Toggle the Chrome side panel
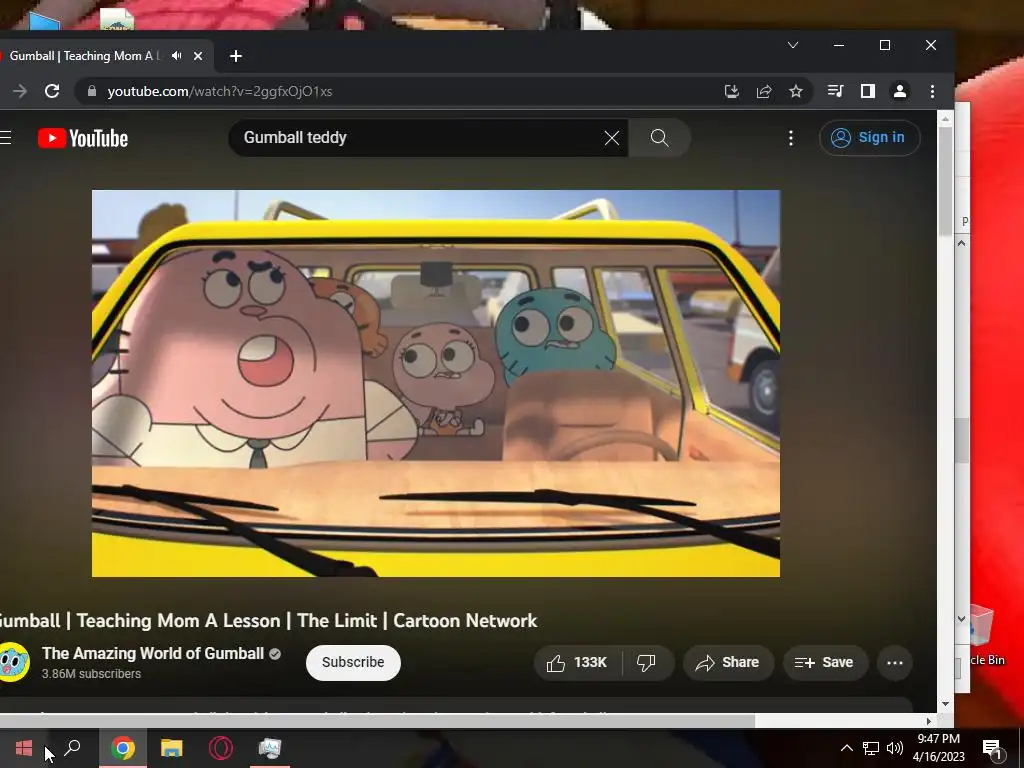 (867, 91)
